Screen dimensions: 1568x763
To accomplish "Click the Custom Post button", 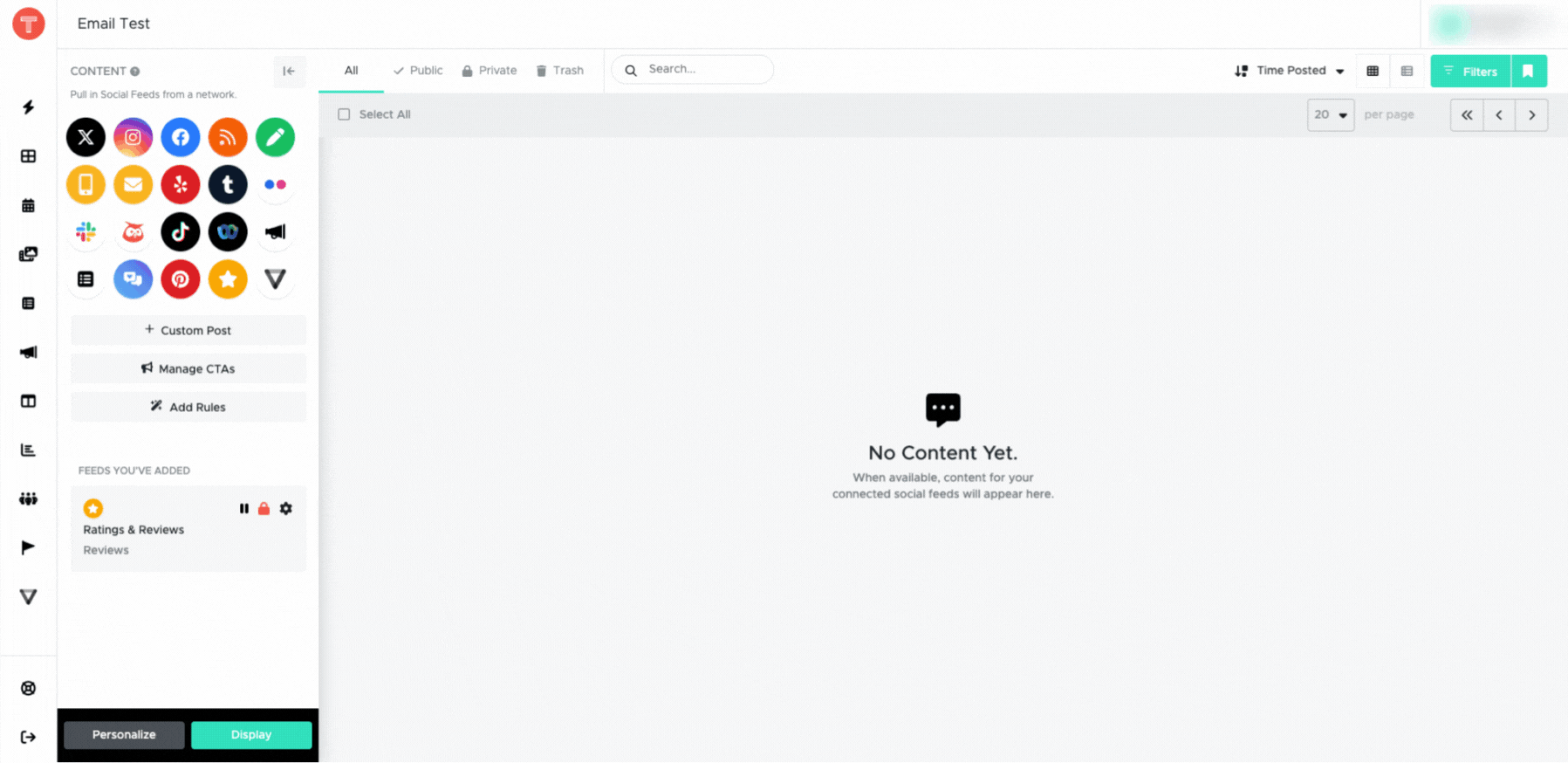I will [188, 330].
